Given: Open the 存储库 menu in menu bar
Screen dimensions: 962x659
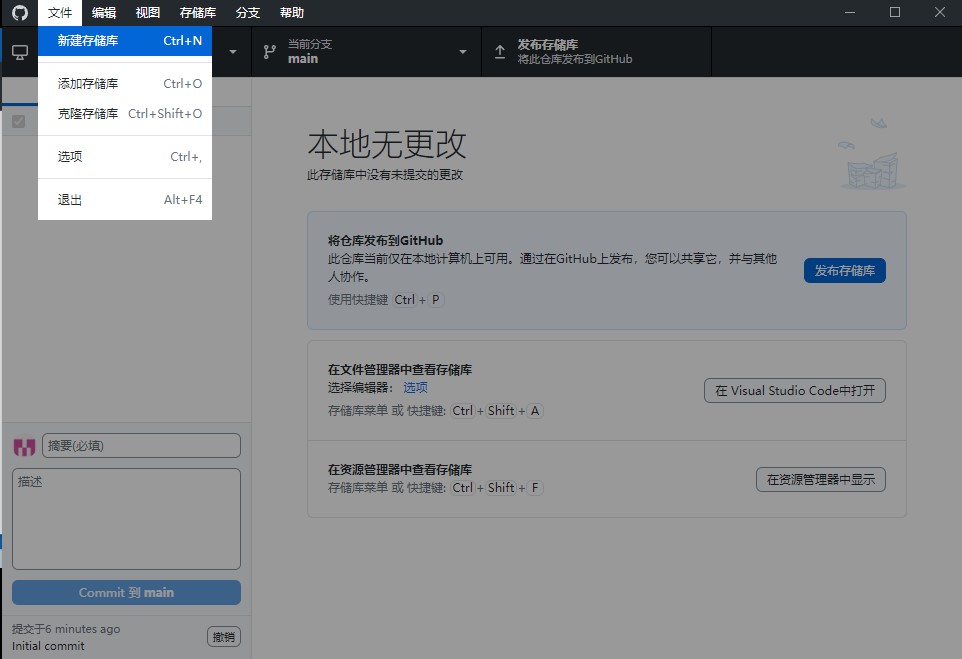Looking at the screenshot, I should 198,13.
